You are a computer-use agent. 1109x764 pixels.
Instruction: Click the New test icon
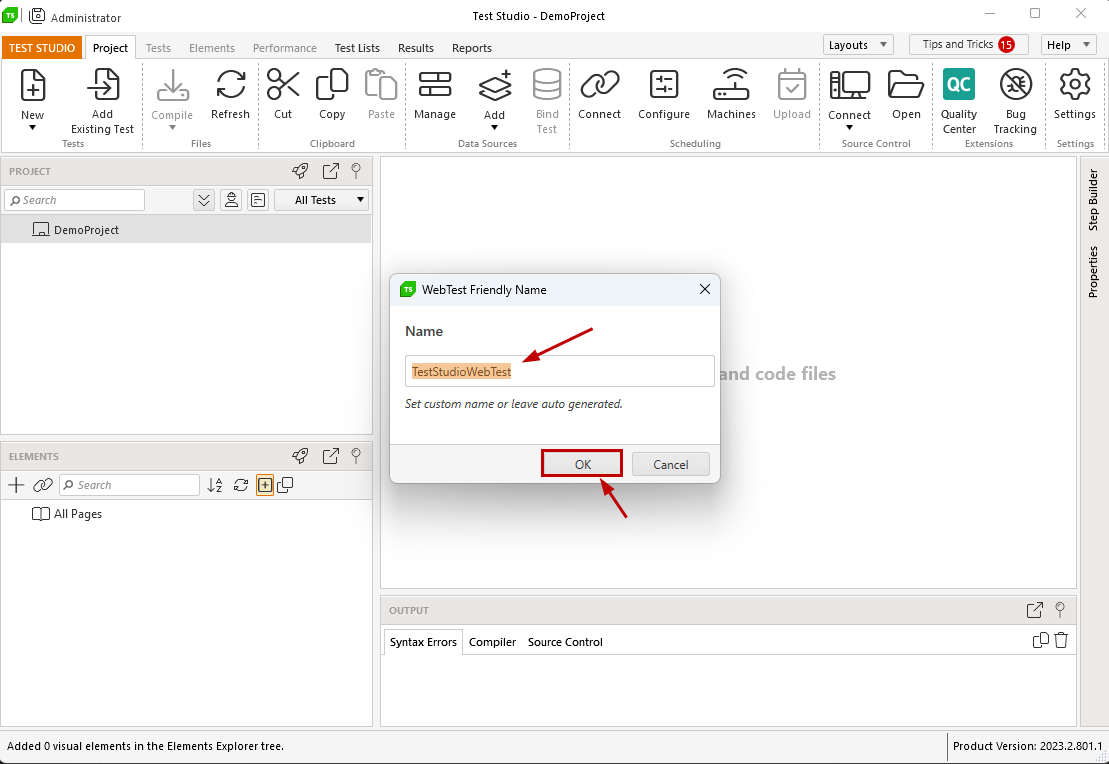tap(33, 85)
